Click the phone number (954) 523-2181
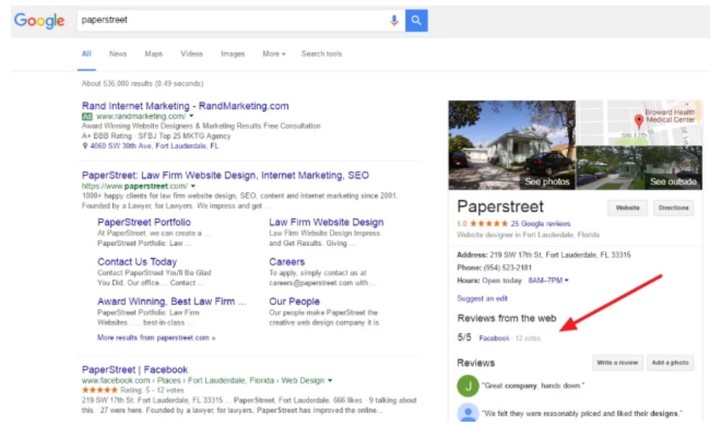The width and height of the screenshot is (711, 427). click(507, 267)
